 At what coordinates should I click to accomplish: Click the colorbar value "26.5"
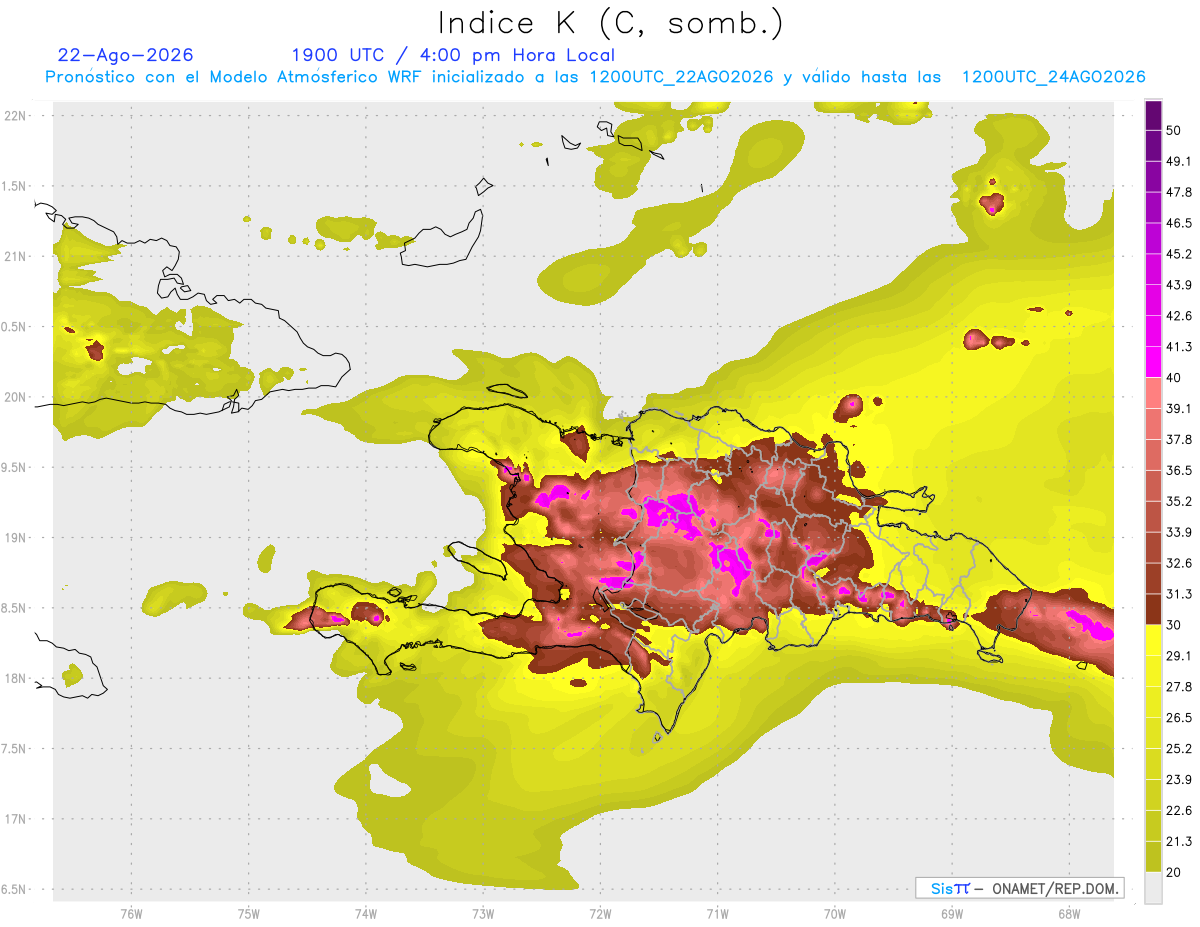1179,718
